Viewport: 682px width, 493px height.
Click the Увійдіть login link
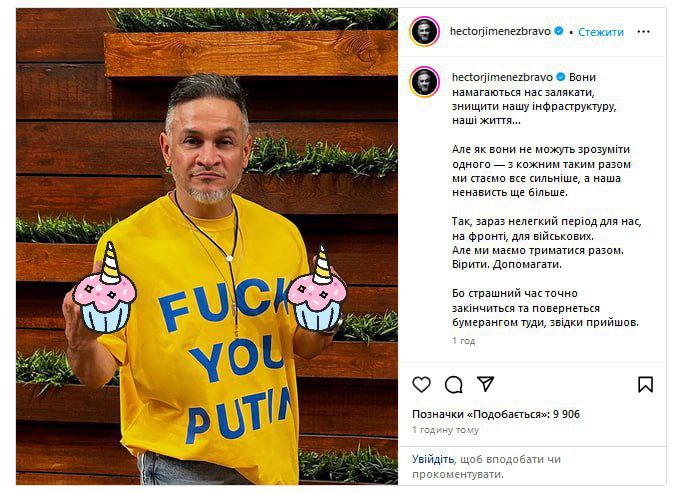[431, 459]
